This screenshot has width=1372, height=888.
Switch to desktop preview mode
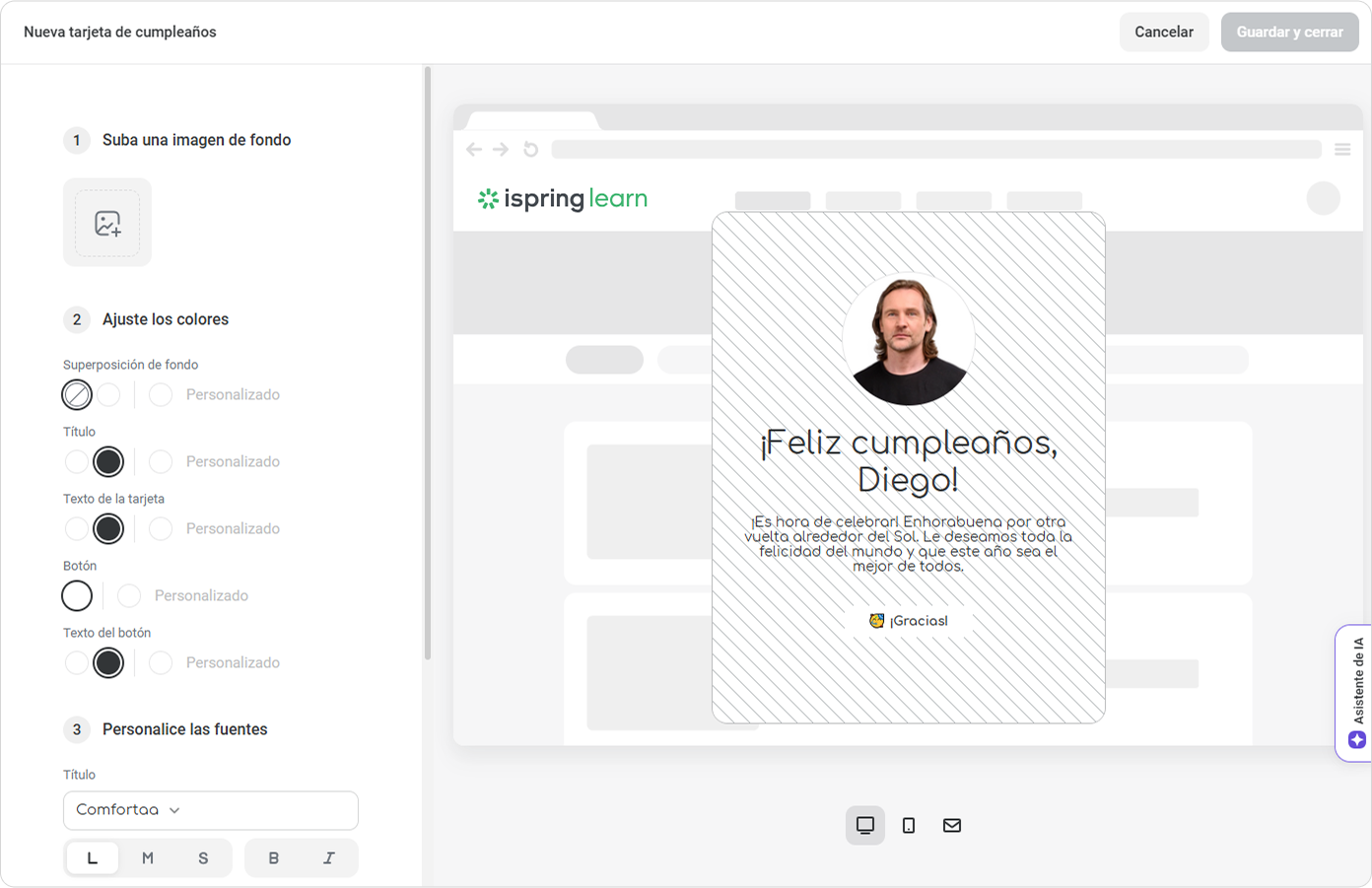pyautogui.click(x=865, y=825)
